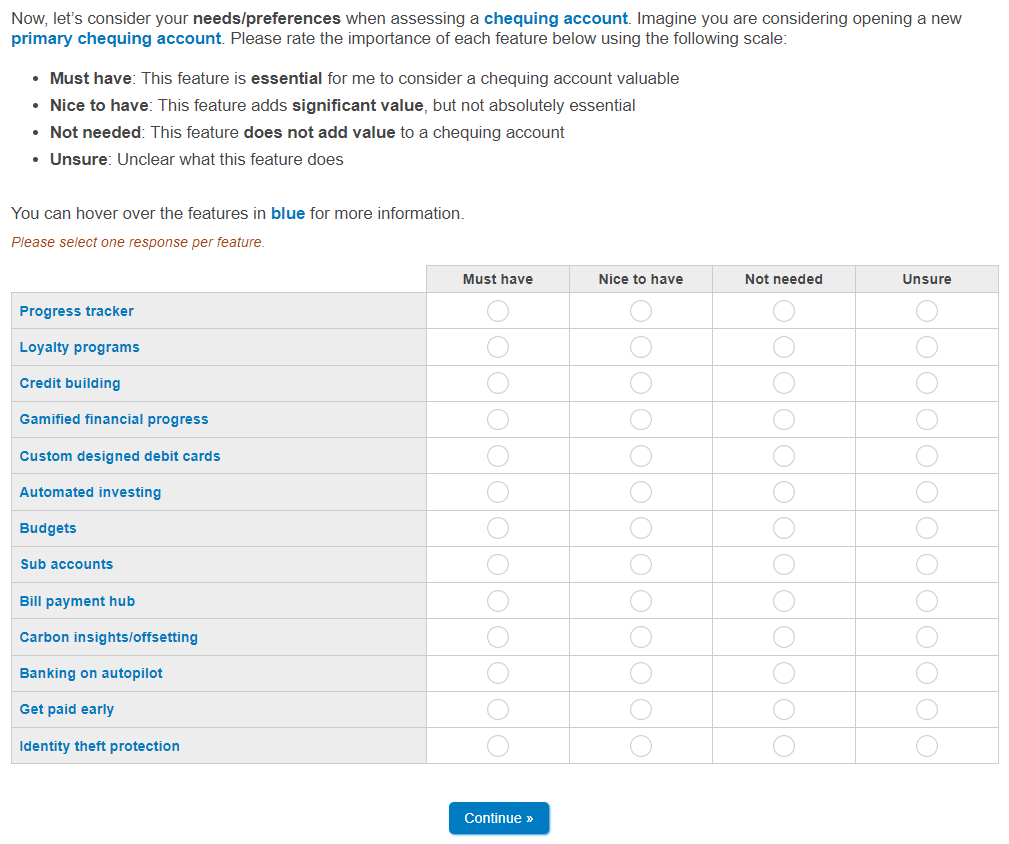Choose Unsure for Sub accounts
1009x844 pixels.
pyautogui.click(x=927, y=564)
